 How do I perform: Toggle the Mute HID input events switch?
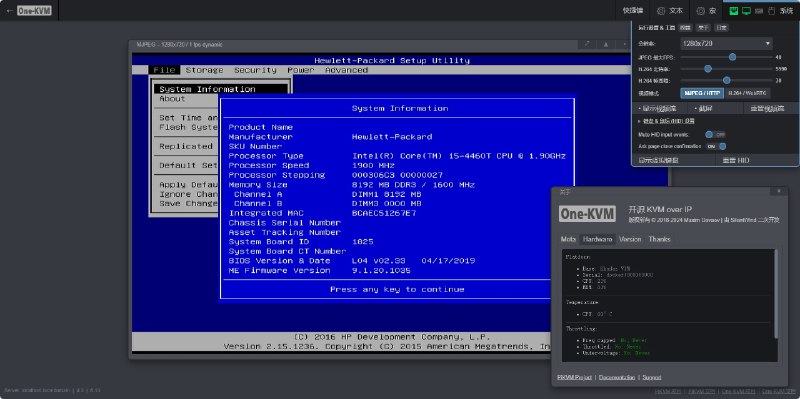pos(715,135)
